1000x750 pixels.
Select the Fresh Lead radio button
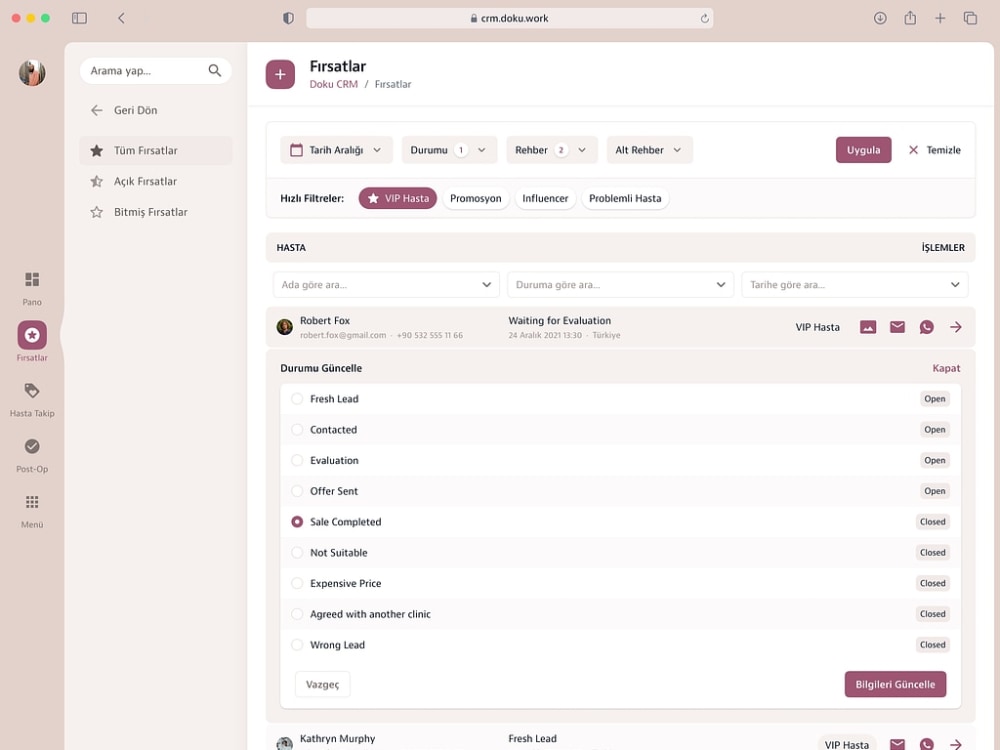[x=297, y=399]
